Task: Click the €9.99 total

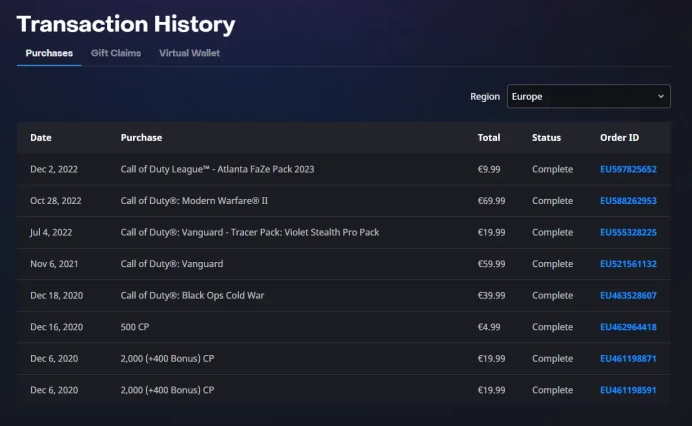Action: [x=489, y=169]
